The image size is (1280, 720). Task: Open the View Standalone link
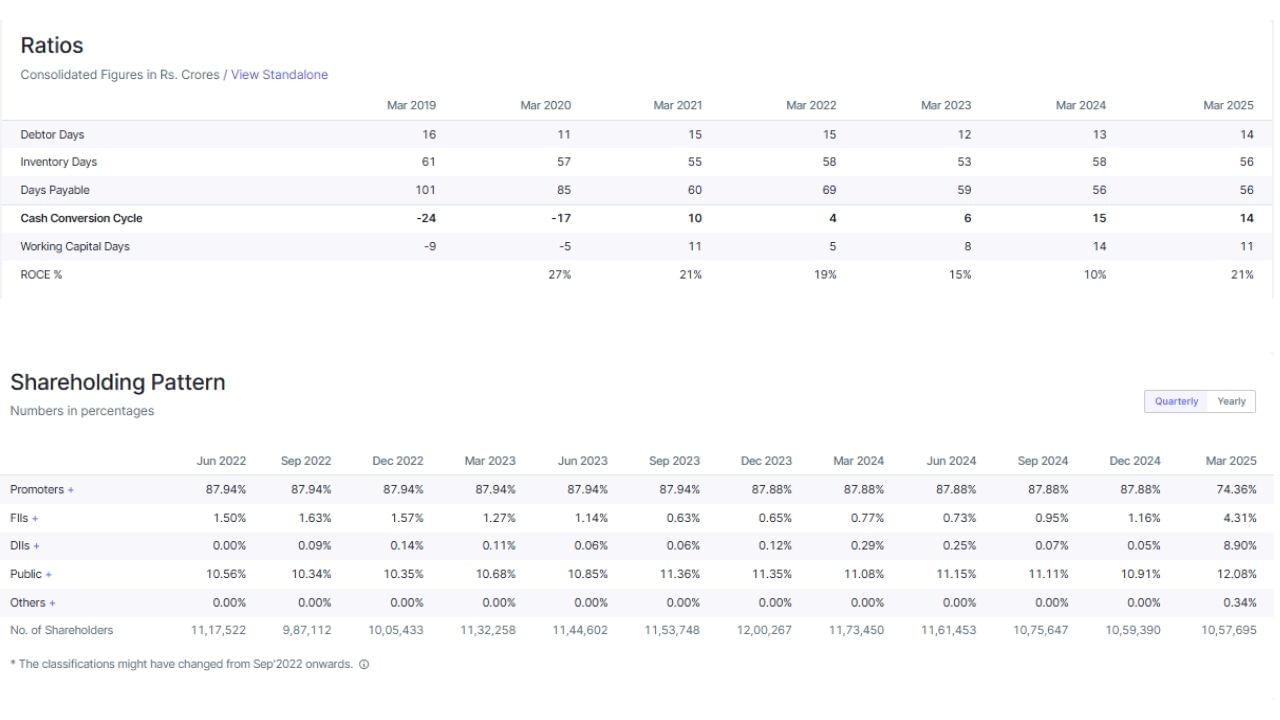[279, 75]
